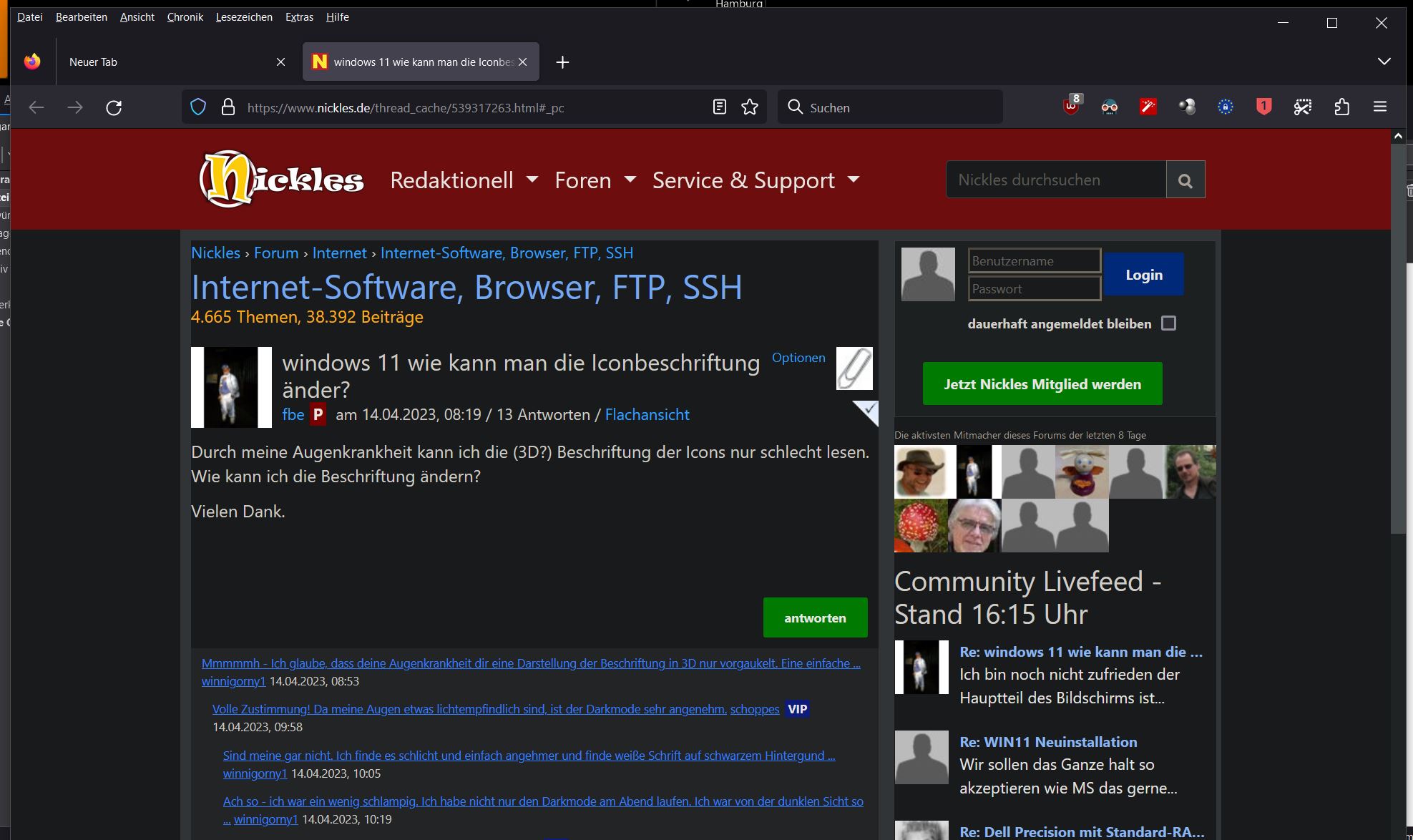The image size is (1413, 840).
Task: Click the screenshot scissors toolbar icon
Action: pos(1303,107)
